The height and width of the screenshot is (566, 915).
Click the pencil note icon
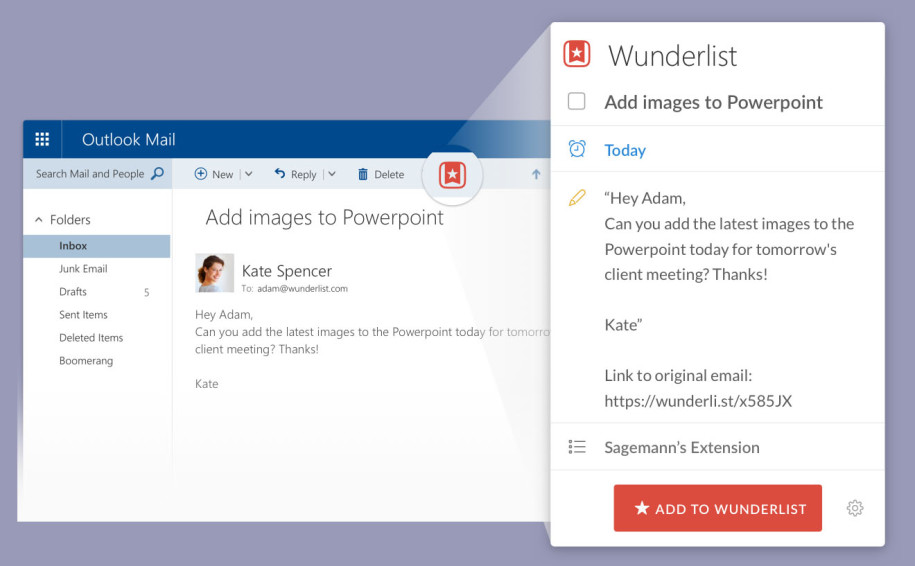[x=577, y=198]
